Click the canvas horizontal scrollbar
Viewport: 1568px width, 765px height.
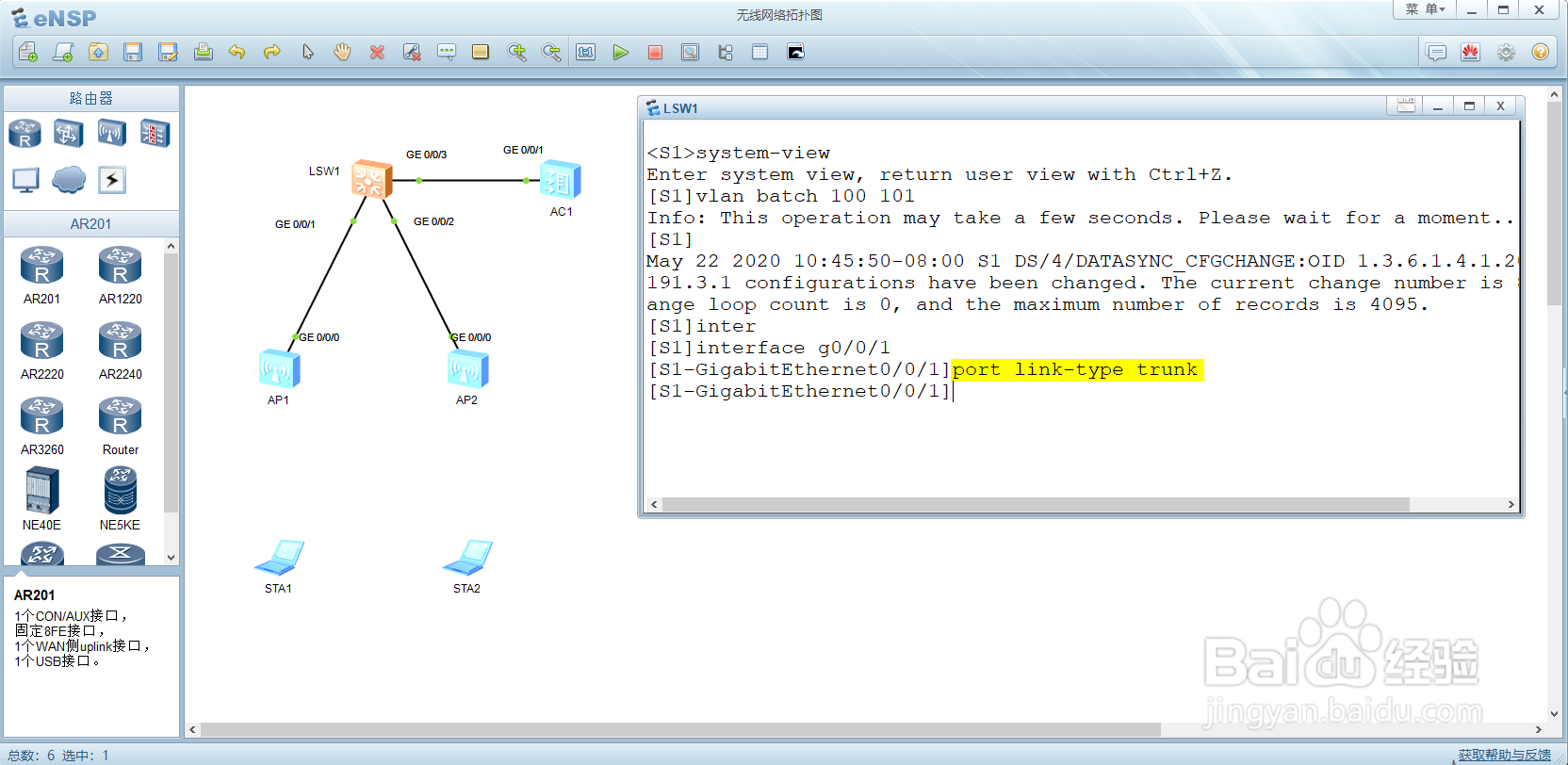[x=680, y=729]
